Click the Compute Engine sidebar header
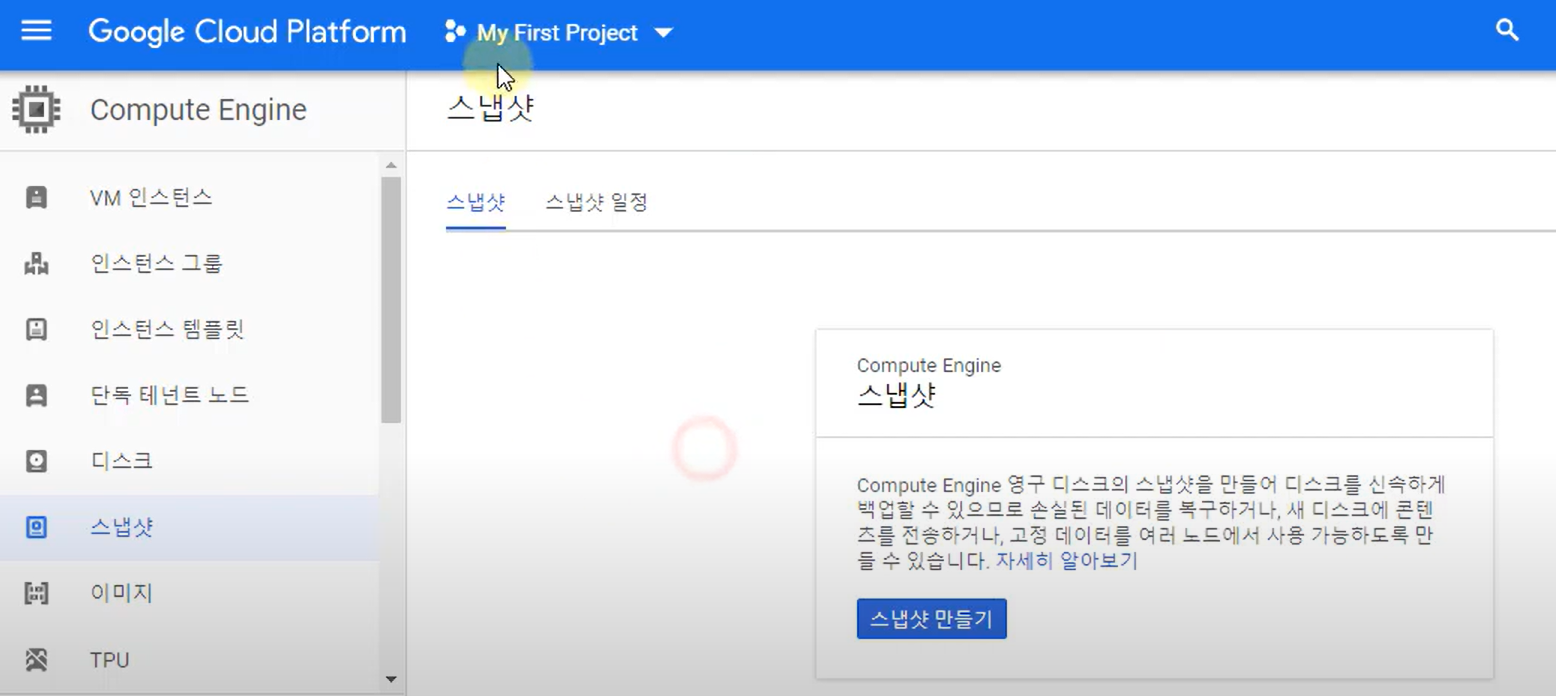 198,110
